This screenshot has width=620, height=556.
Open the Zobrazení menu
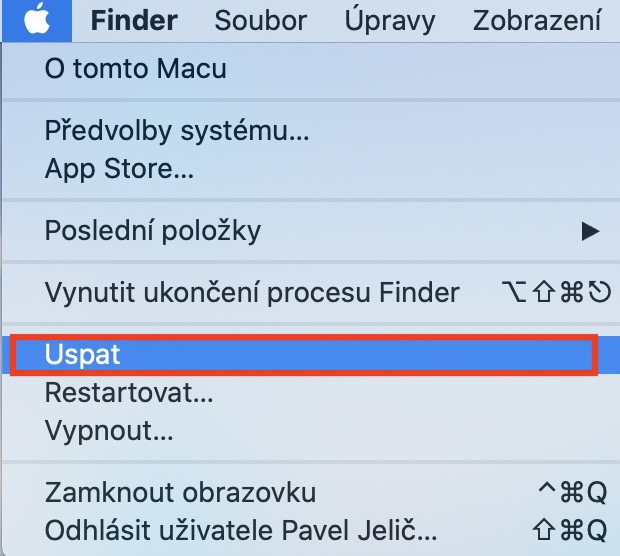click(537, 20)
